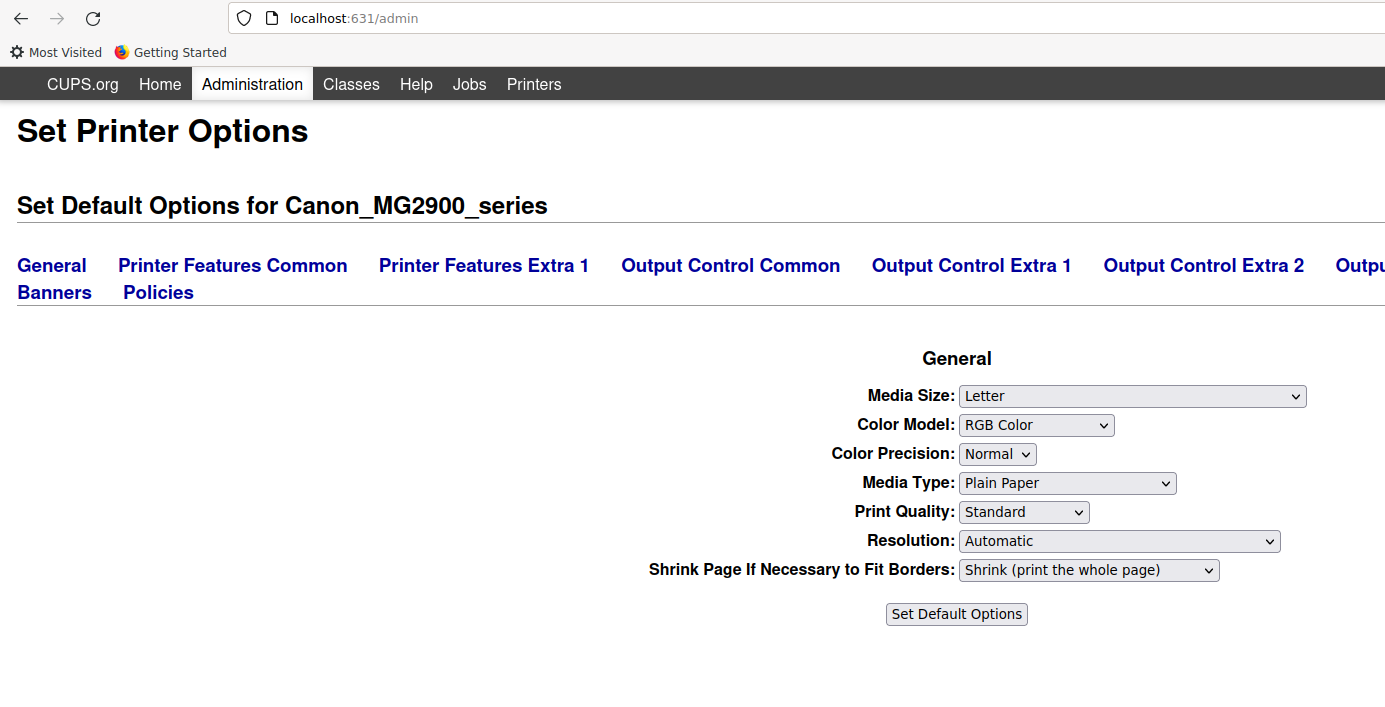Open Output Control Common section link
The height and width of the screenshot is (707, 1385).
[731, 265]
